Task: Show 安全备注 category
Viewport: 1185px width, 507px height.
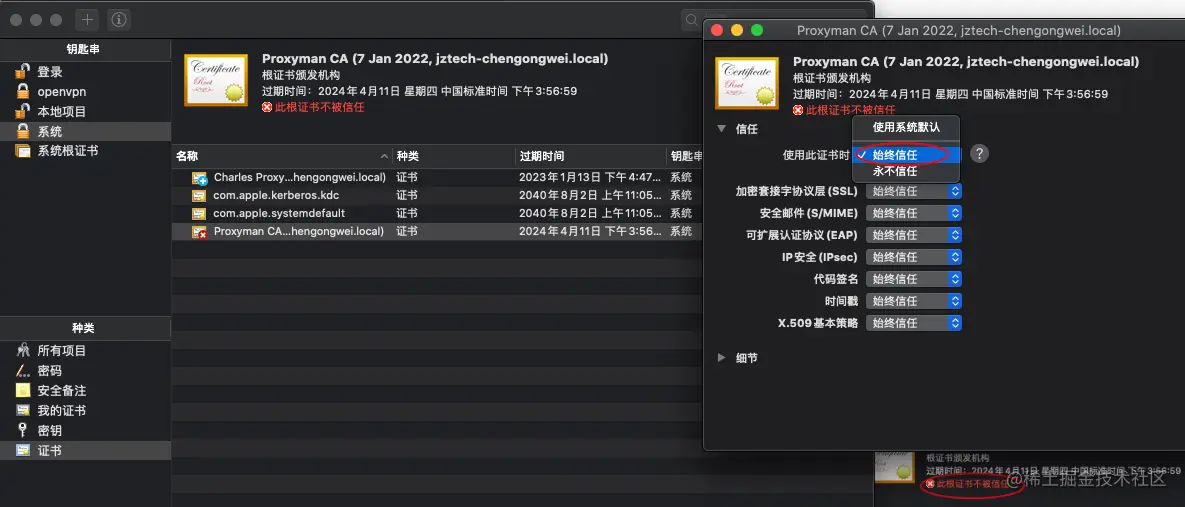Action: [85, 391]
